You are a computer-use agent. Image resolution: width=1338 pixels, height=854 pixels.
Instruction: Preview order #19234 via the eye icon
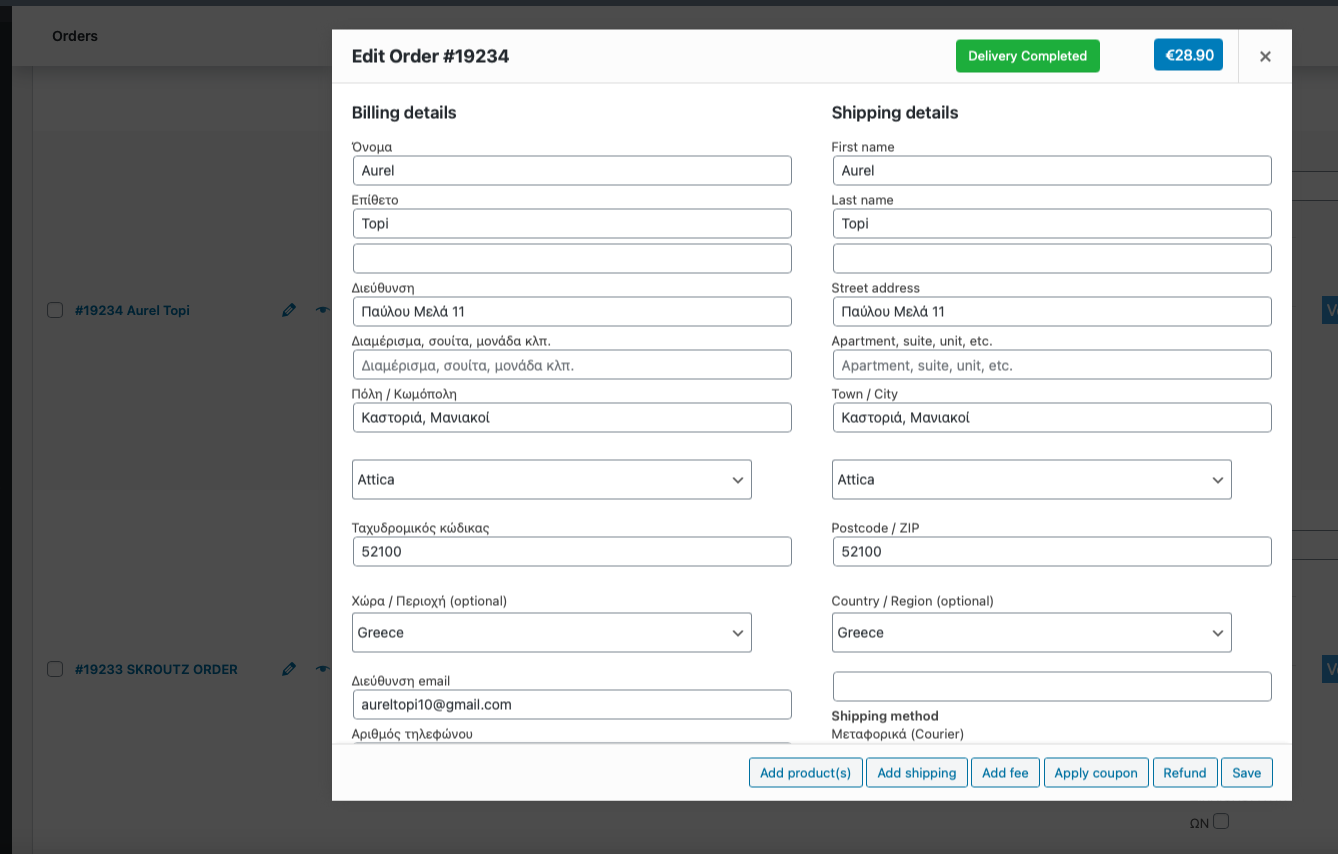[x=322, y=310]
